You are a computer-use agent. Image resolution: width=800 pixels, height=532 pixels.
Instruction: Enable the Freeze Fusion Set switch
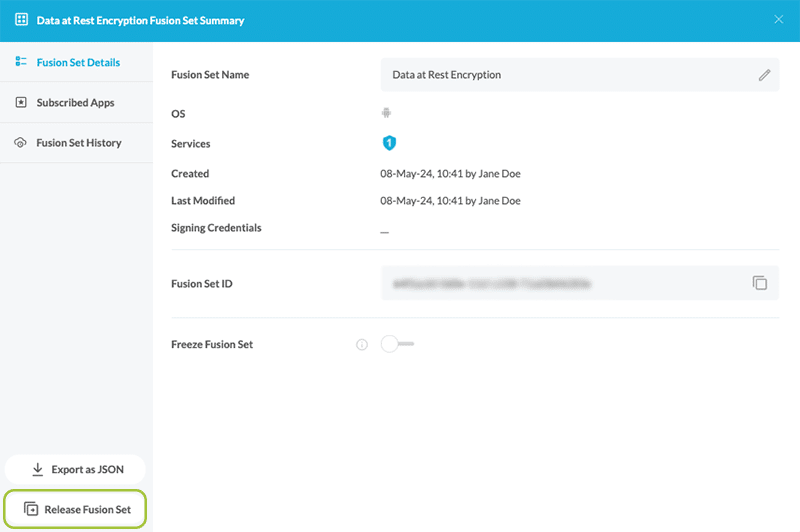[x=397, y=344]
